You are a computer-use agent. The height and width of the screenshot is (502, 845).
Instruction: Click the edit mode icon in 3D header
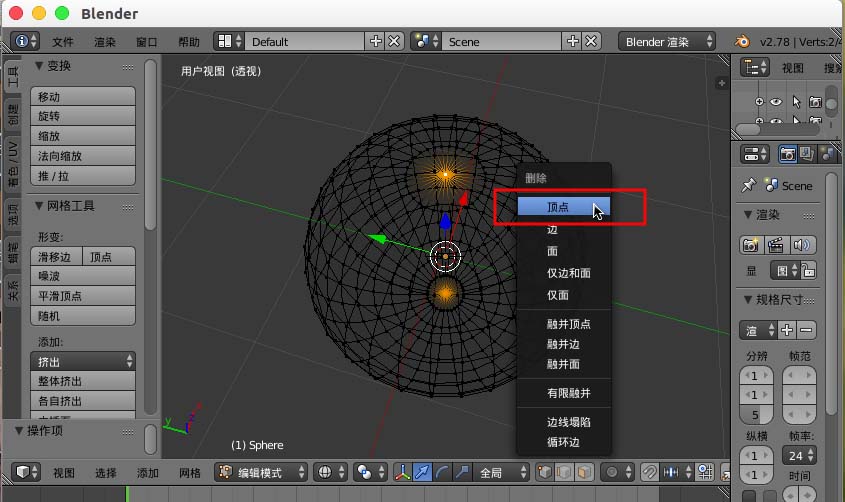[x=225, y=472]
